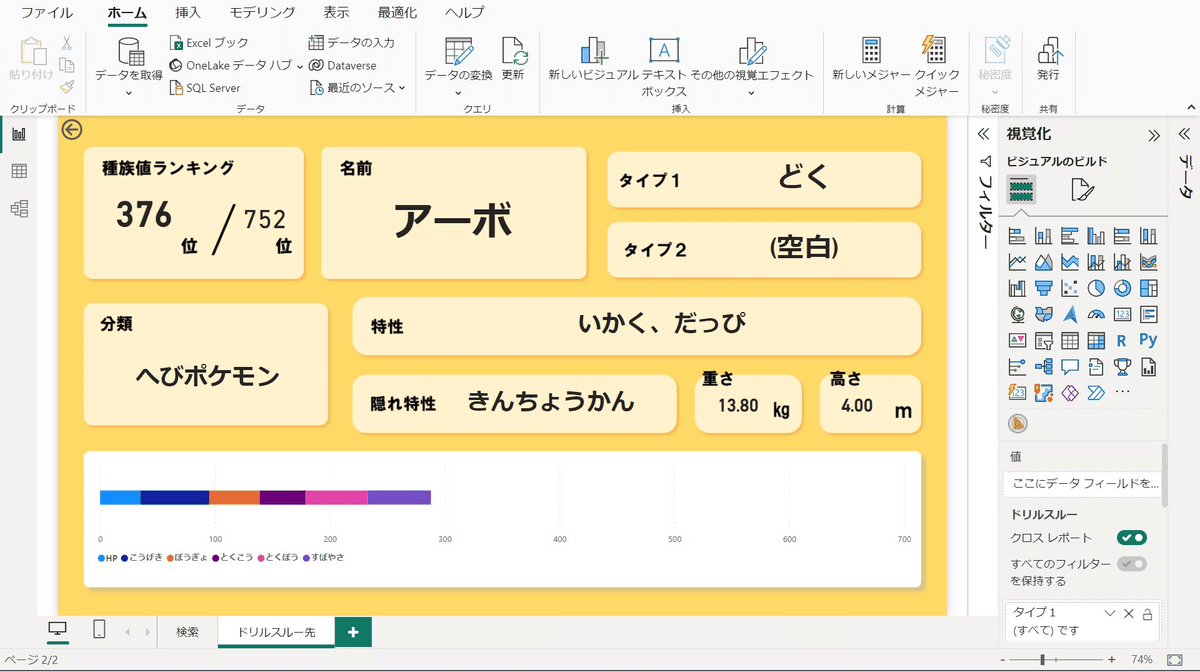
Task: Open Report view in left sidebar
Action: point(19,134)
